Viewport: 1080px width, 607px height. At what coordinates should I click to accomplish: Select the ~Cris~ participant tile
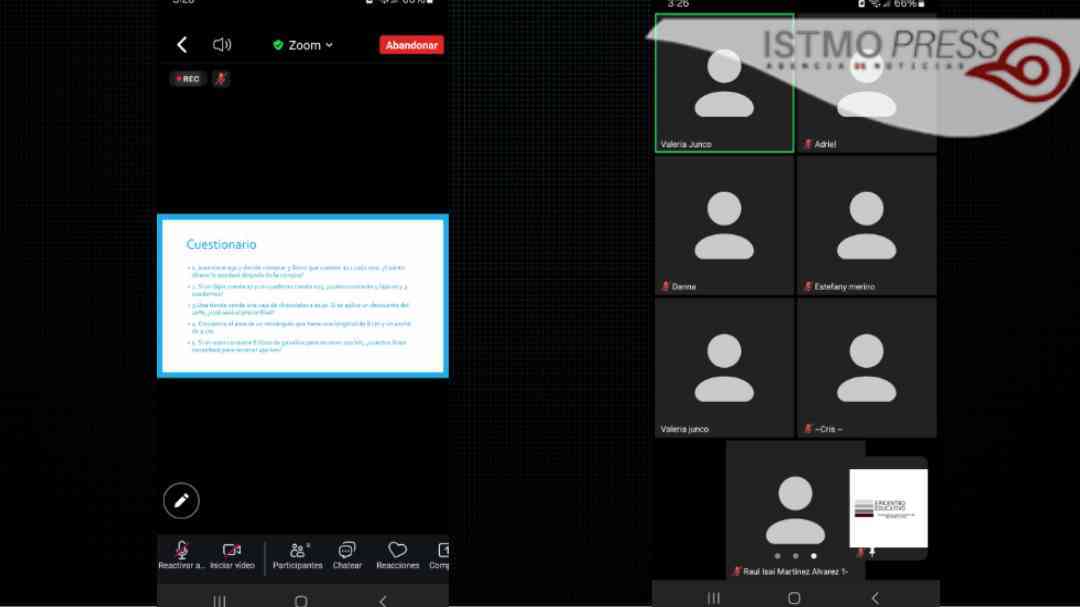(866, 368)
